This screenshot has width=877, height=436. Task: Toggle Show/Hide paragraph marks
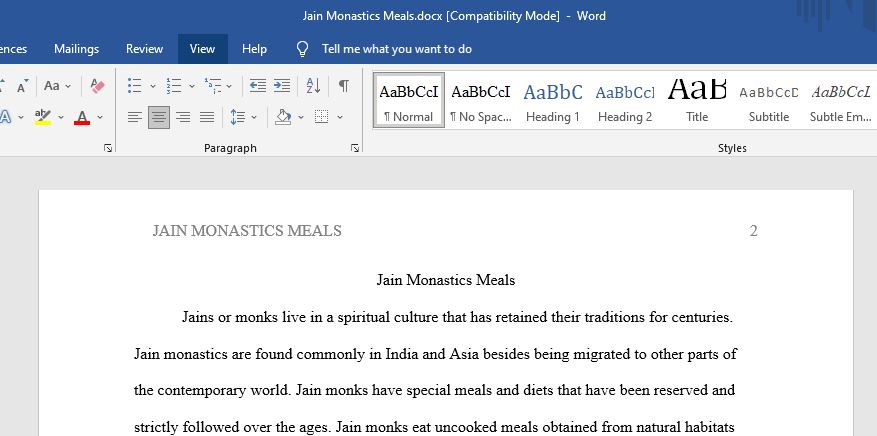point(344,86)
